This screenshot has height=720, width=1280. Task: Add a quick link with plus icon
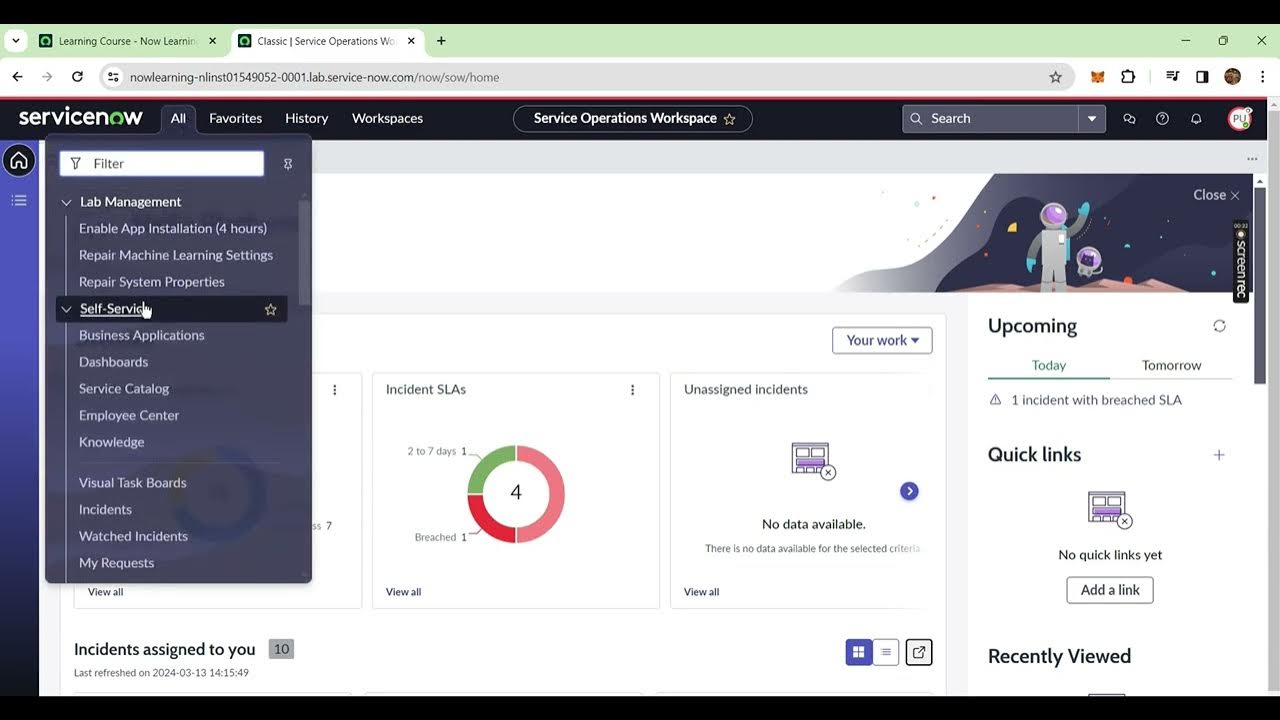(x=1219, y=455)
